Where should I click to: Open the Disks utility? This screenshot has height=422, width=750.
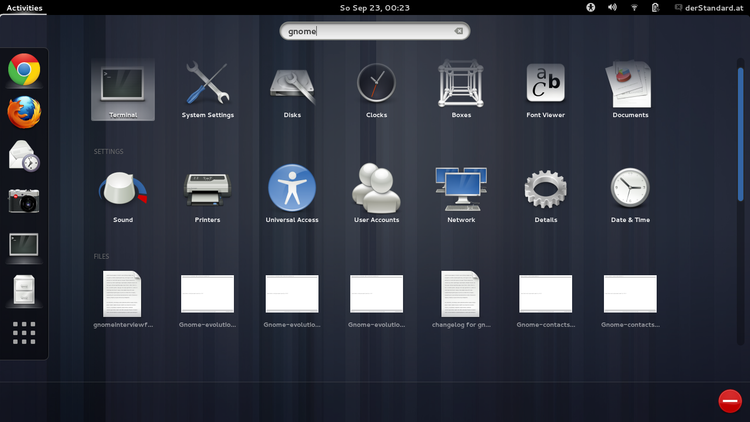coord(292,89)
